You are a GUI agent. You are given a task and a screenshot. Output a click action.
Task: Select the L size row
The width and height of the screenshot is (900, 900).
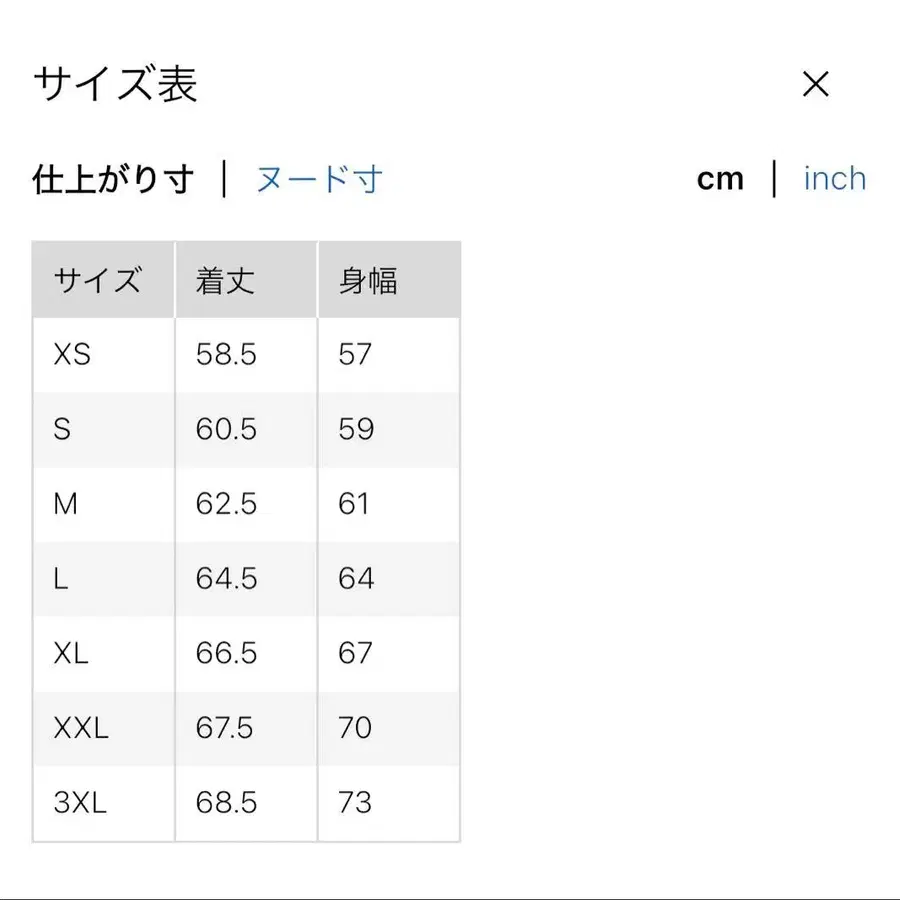click(x=100, y=579)
